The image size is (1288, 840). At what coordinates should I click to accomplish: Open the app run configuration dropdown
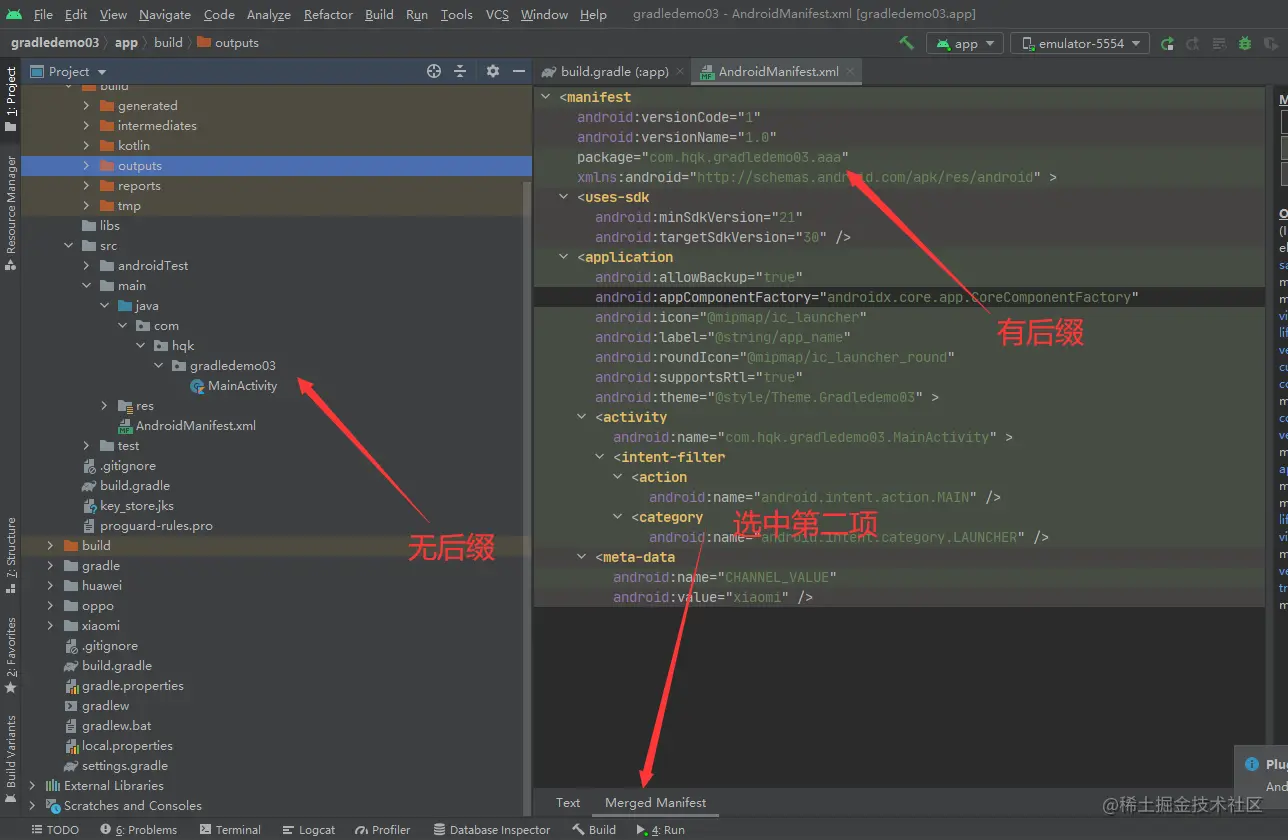pos(965,43)
